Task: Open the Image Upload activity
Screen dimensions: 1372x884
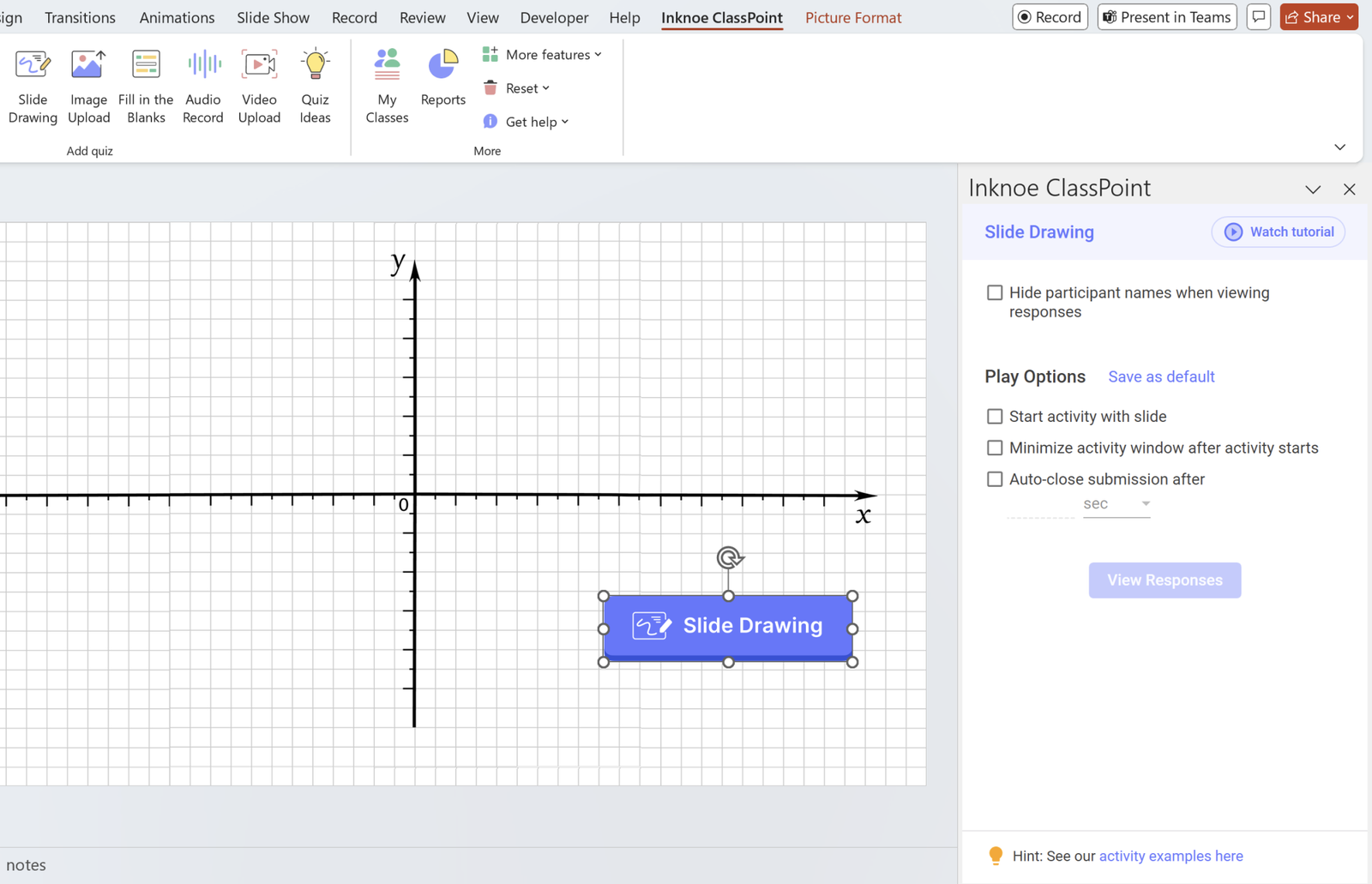Action: pyautogui.click(x=88, y=86)
